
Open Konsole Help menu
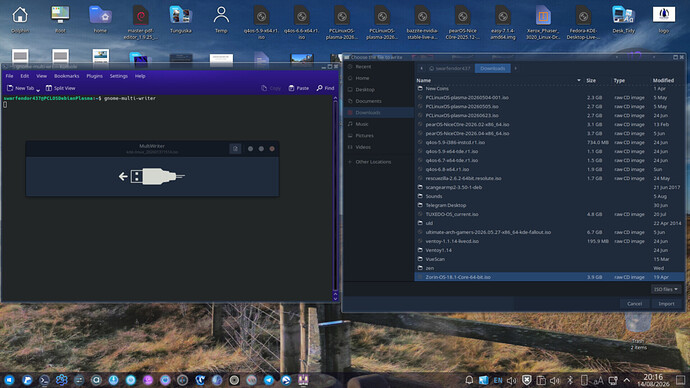[140, 76]
